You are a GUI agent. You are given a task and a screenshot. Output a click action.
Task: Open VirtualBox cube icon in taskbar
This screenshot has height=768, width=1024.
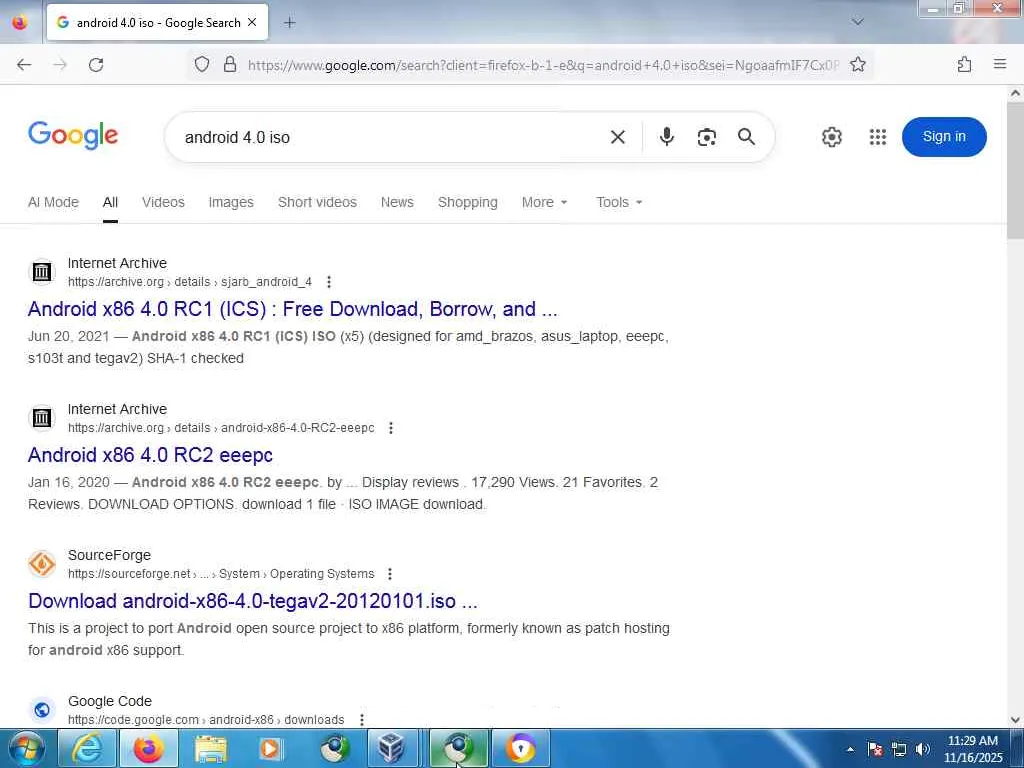(x=391, y=748)
